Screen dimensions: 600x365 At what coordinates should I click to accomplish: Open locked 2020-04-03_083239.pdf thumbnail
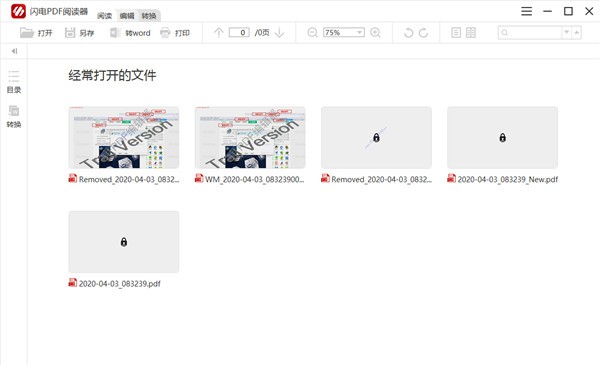click(x=124, y=242)
